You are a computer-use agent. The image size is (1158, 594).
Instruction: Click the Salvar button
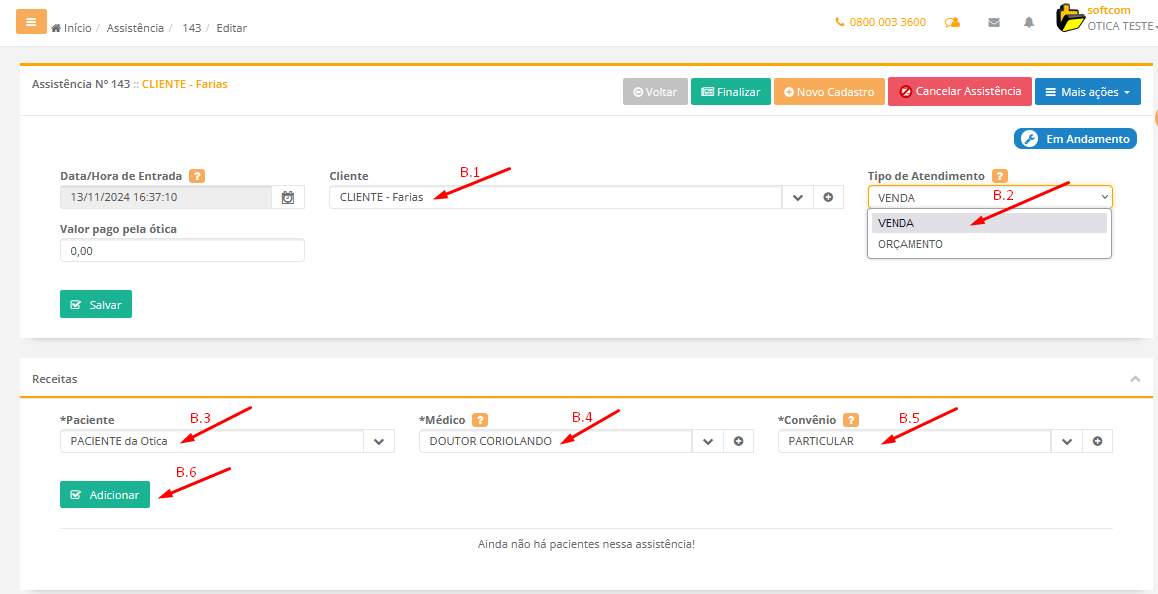click(x=96, y=304)
